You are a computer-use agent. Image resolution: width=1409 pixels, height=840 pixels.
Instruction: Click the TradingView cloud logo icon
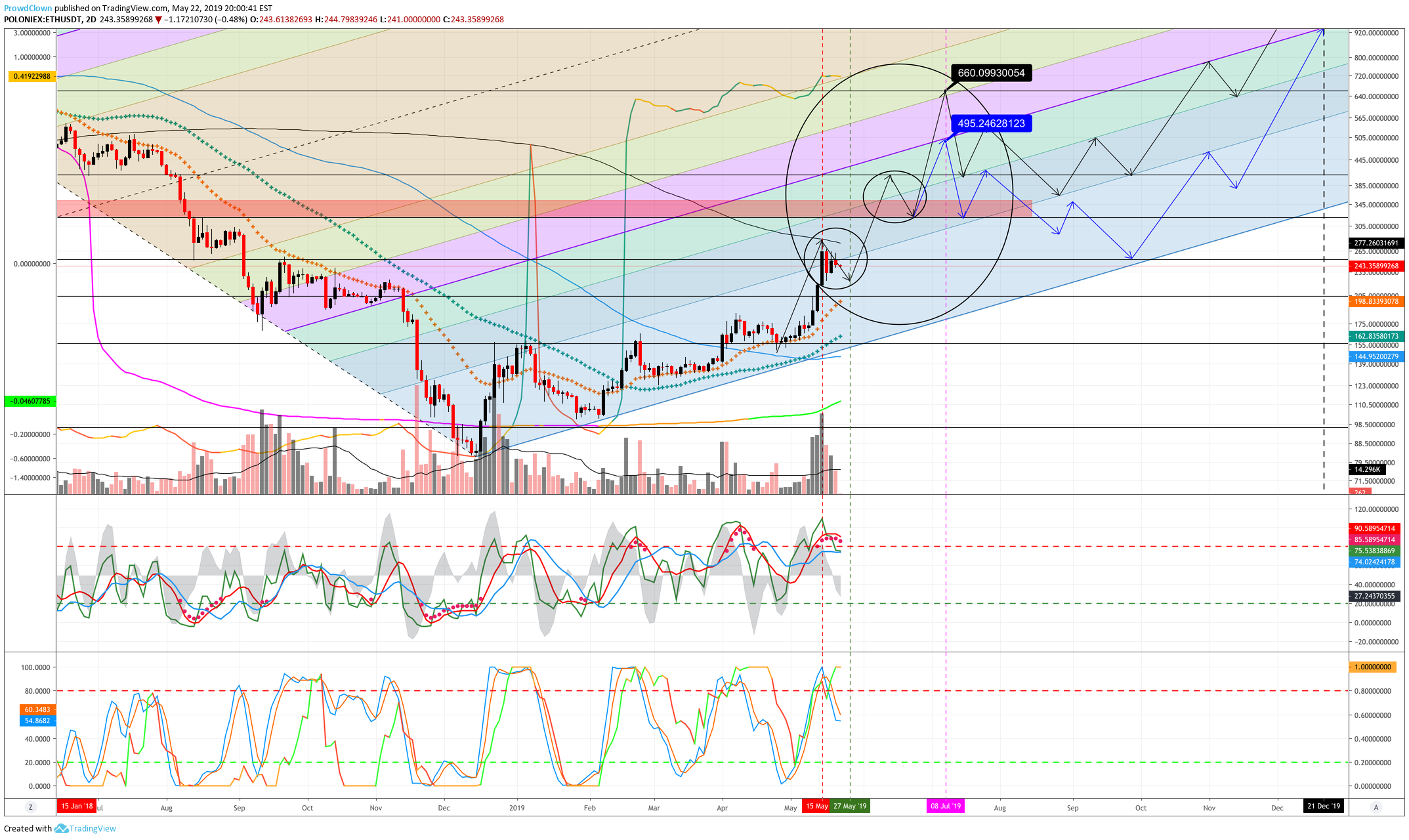point(61,828)
